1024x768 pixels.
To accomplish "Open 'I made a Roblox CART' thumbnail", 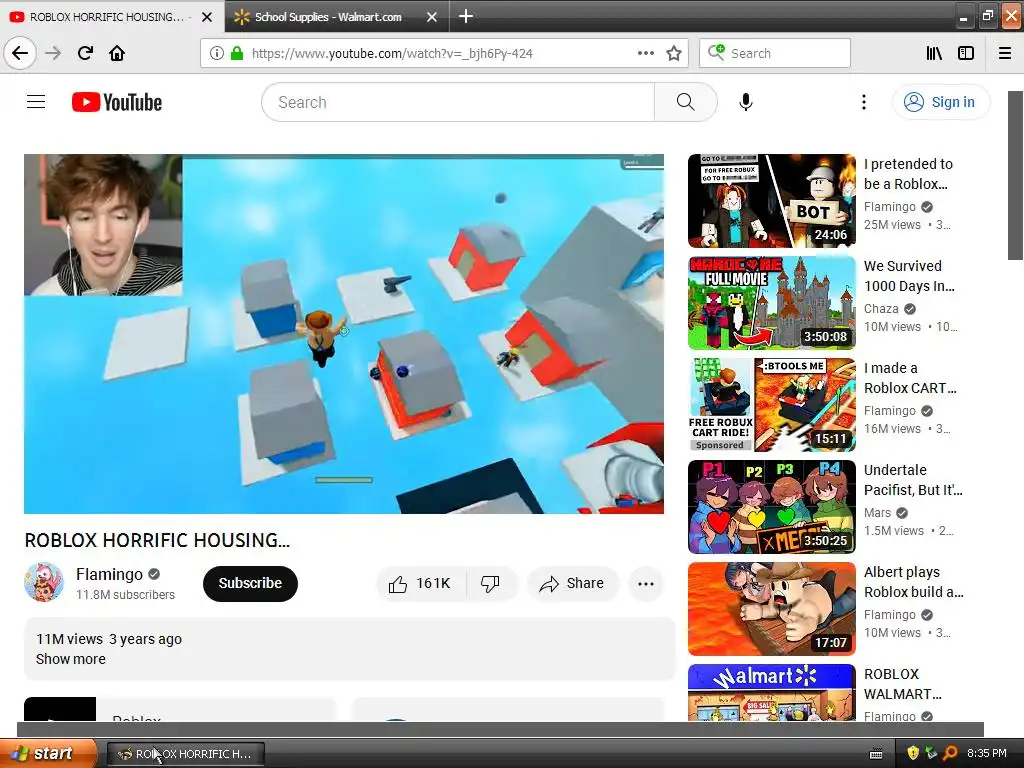I will point(772,405).
